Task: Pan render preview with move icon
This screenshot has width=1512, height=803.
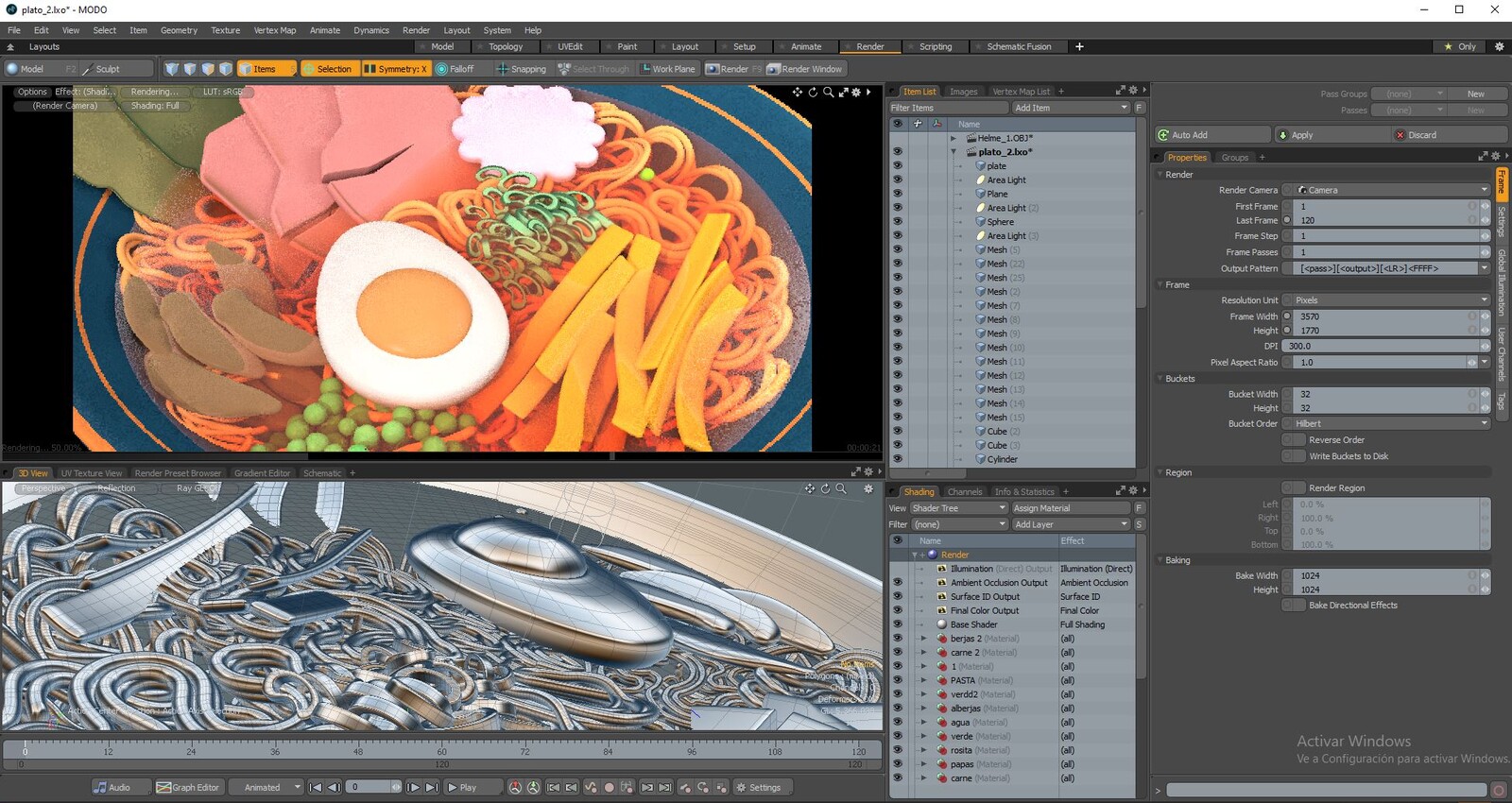Action: coord(798,92)
